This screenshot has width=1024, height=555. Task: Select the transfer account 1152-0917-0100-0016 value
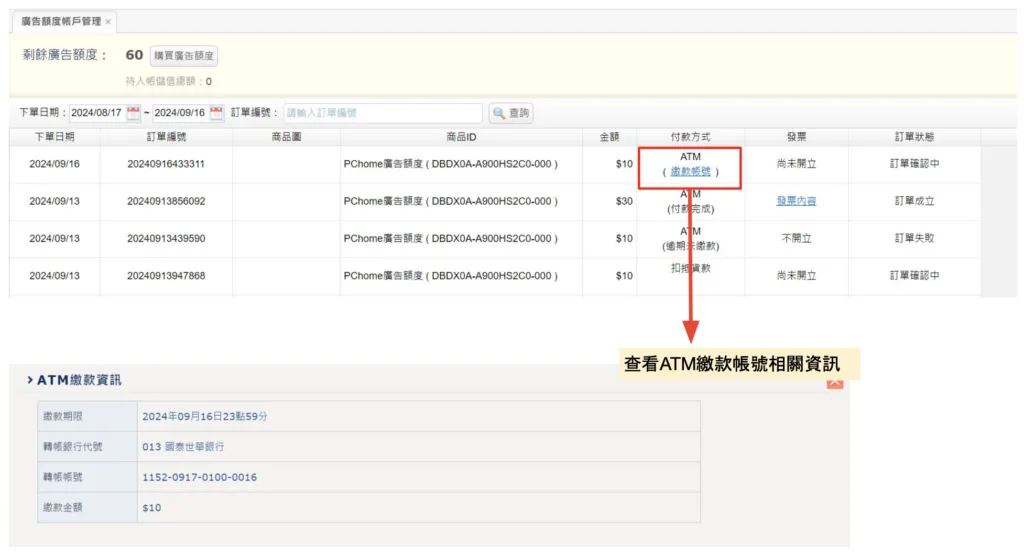[x=199, y=477]
